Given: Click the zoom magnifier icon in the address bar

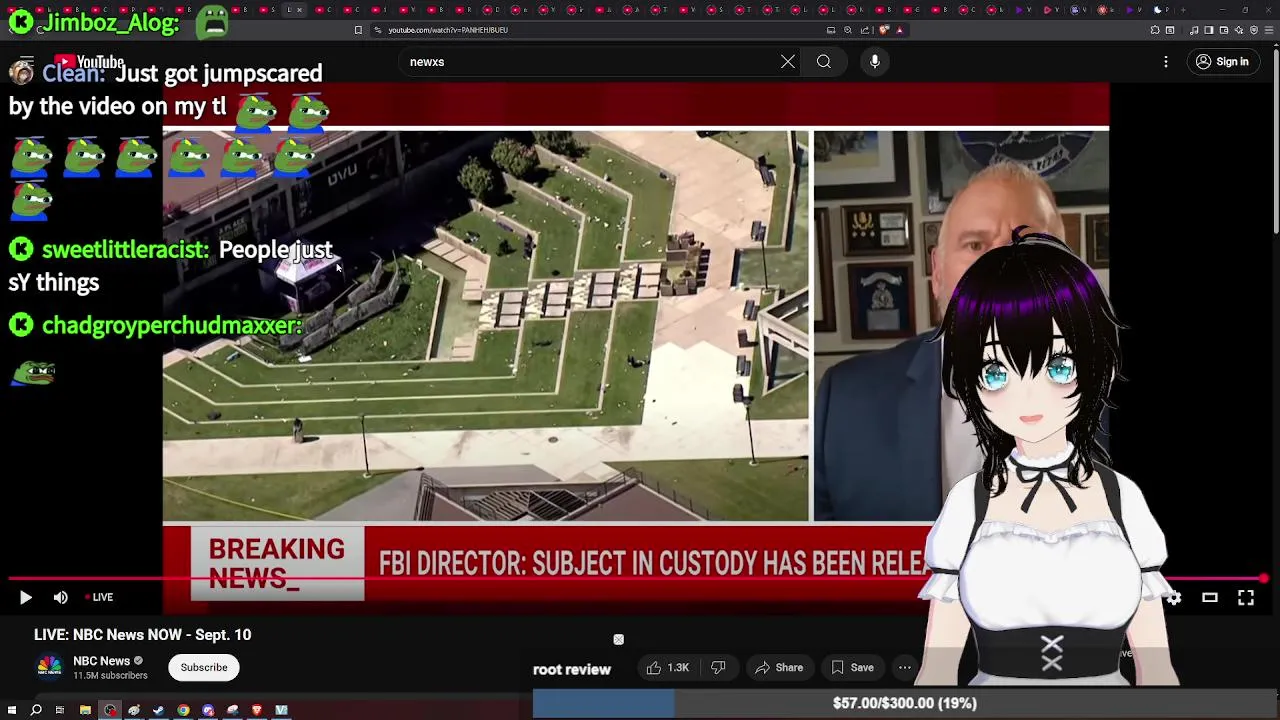Looking at the screenshot, I should click(x=848, y=30).
